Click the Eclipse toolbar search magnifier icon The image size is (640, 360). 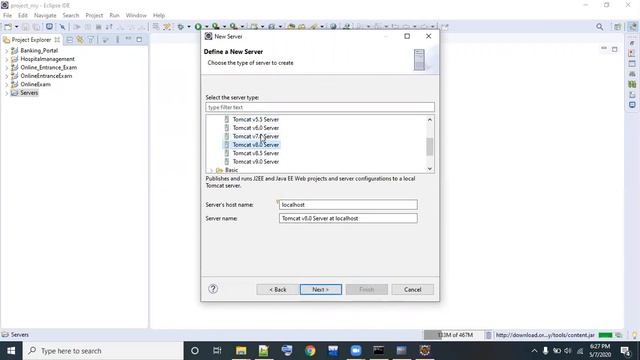(600, 27)
